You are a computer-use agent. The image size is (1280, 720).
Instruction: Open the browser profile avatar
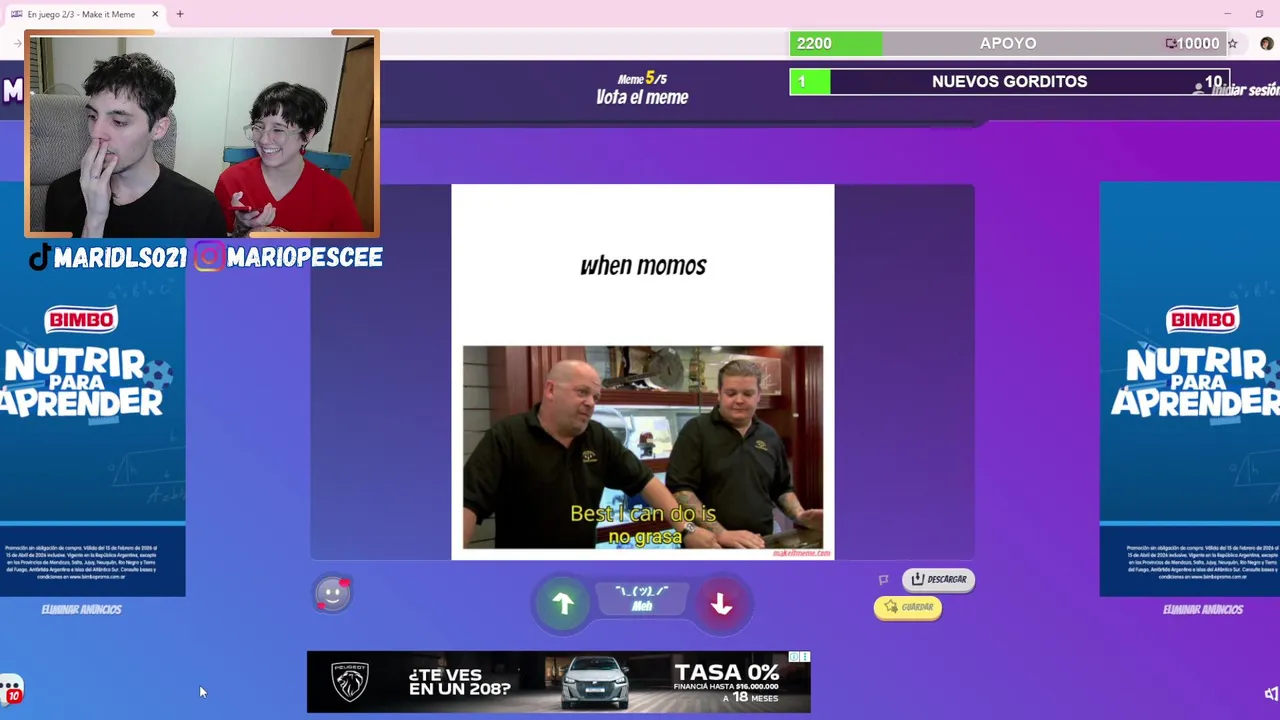pos(1266,44)
